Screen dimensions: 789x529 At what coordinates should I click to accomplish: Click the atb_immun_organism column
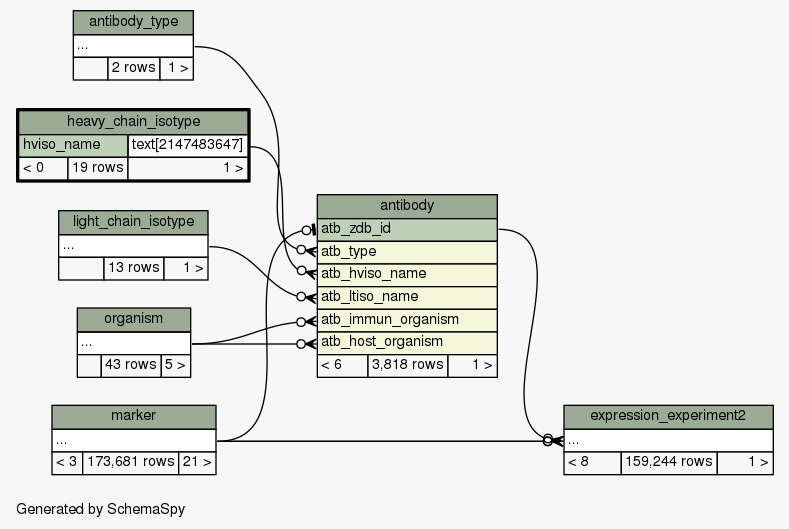coord(407,320)
